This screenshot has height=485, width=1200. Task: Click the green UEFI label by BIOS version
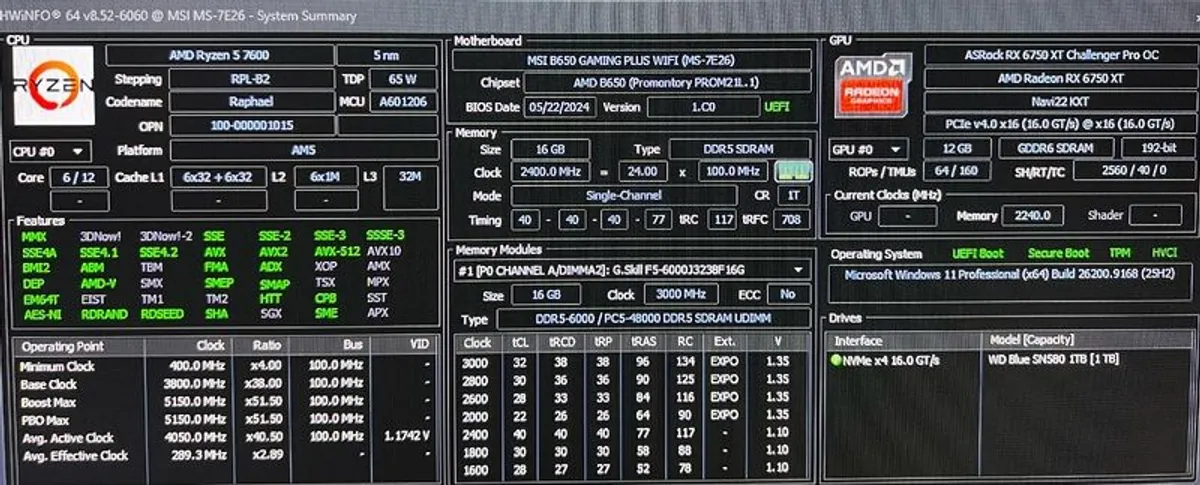click(x=777, y=107)
